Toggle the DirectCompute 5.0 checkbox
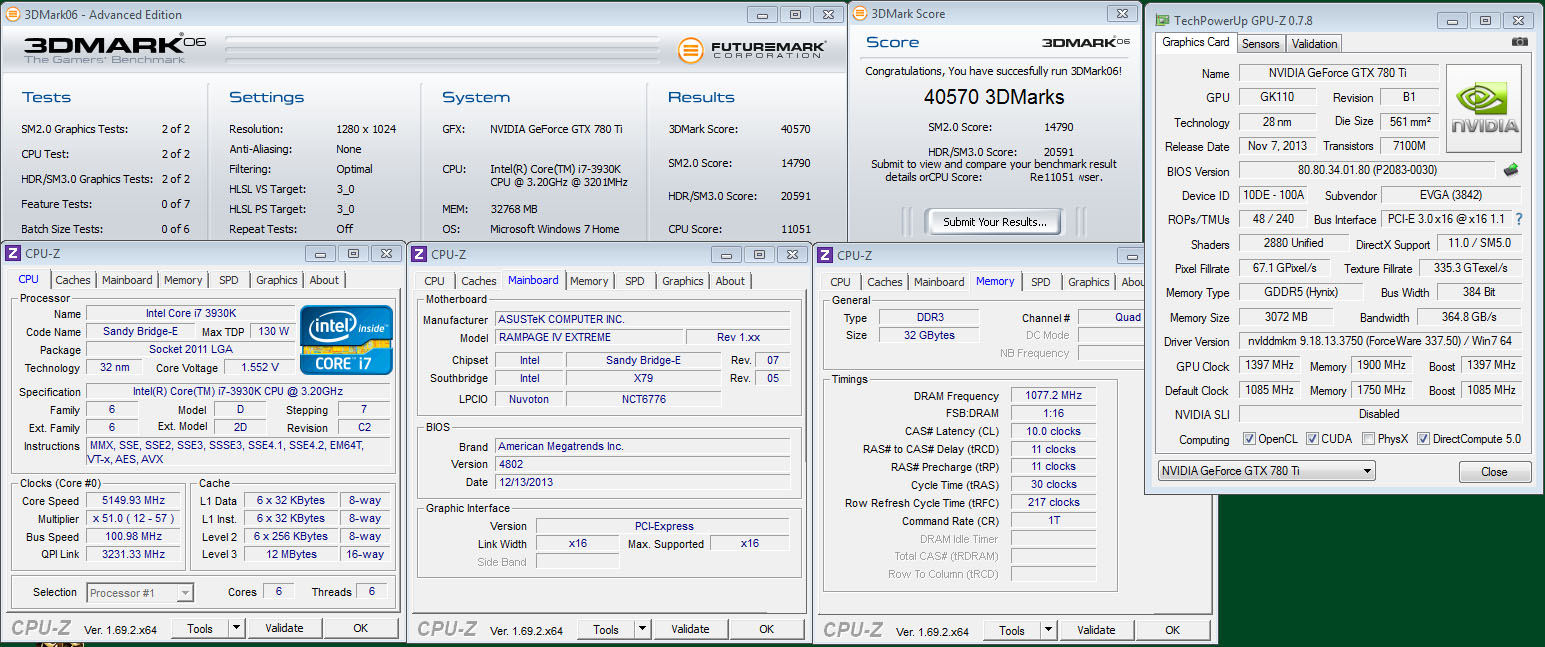The image size is (1545, 647). click(x=1424, y=439)
